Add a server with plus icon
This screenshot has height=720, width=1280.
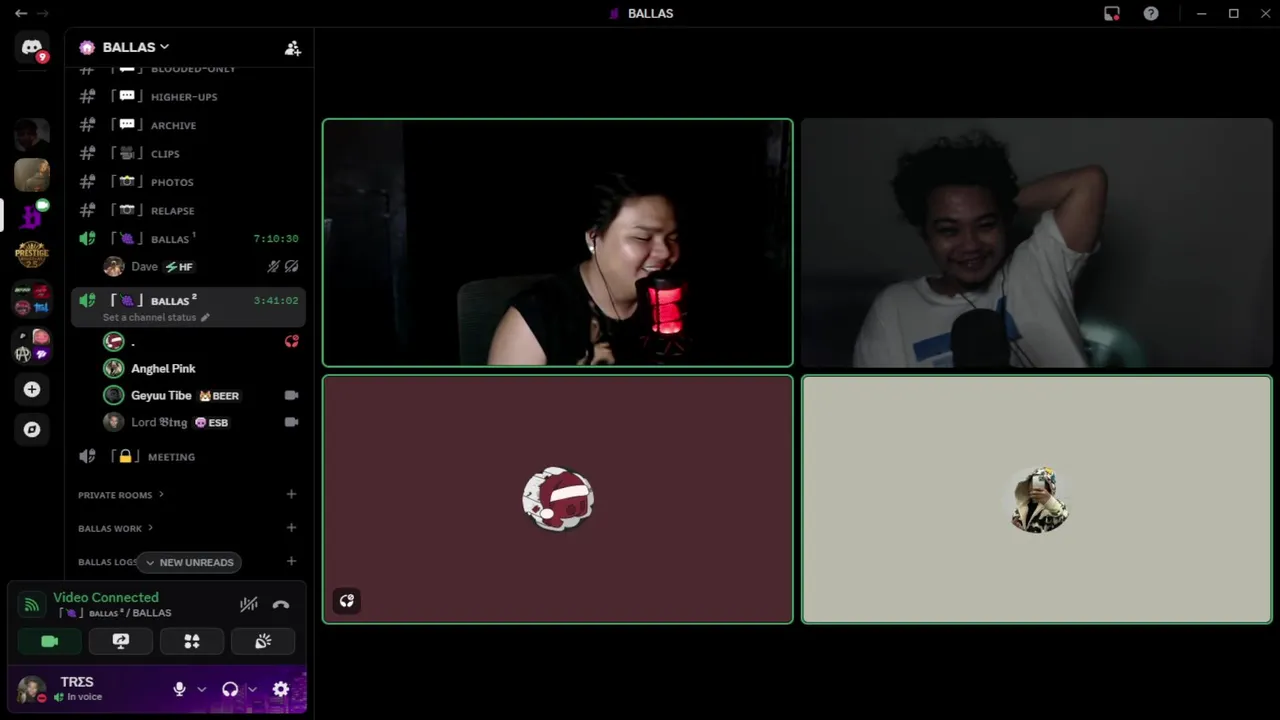pyautogui.click(x=32, y=389)
